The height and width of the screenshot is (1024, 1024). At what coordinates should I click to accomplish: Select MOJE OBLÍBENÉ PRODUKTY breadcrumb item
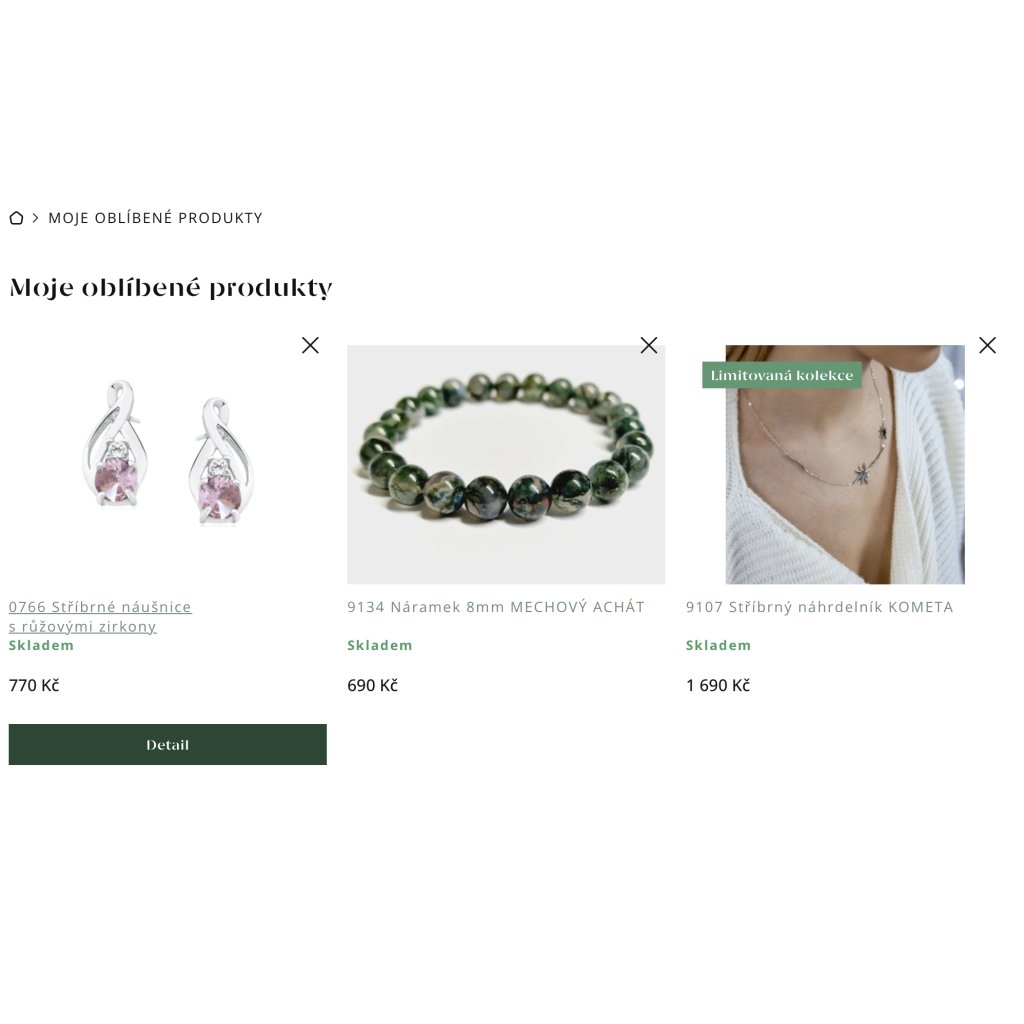tap(155, 218)
